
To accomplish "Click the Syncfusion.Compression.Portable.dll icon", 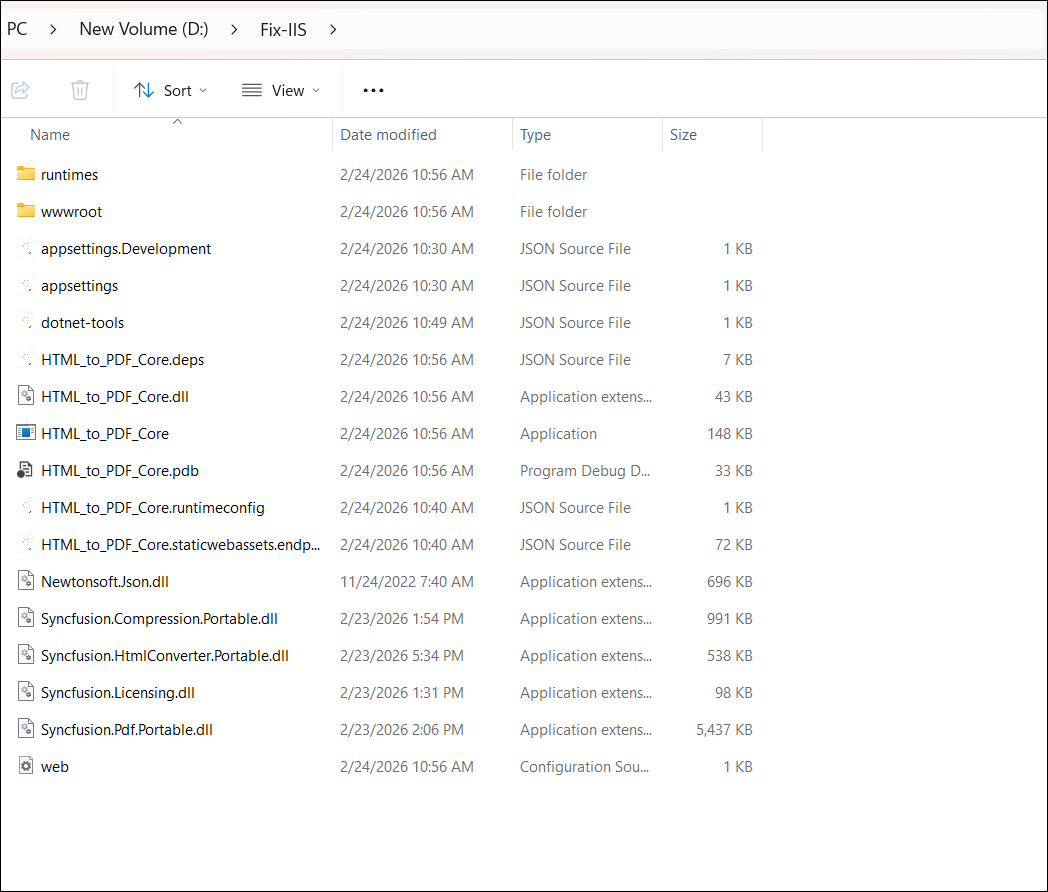I will pyautogui.click(x=25, y=618).
